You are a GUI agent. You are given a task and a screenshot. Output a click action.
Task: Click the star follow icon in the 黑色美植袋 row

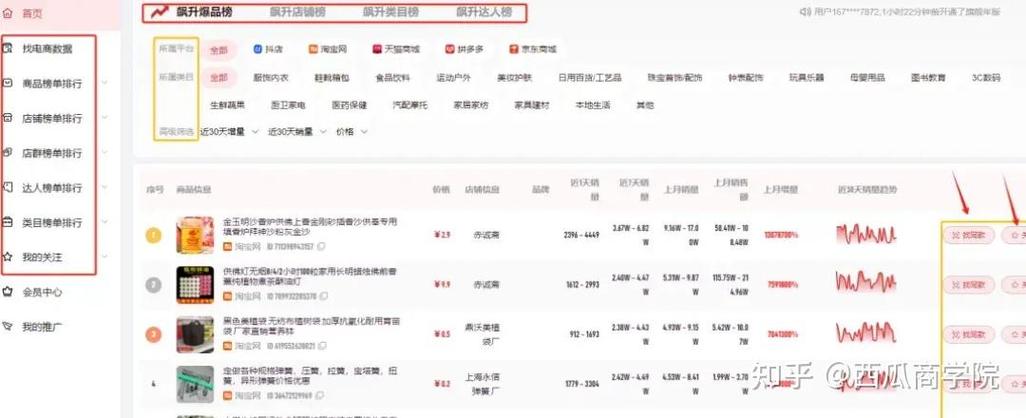[1014, 334]
